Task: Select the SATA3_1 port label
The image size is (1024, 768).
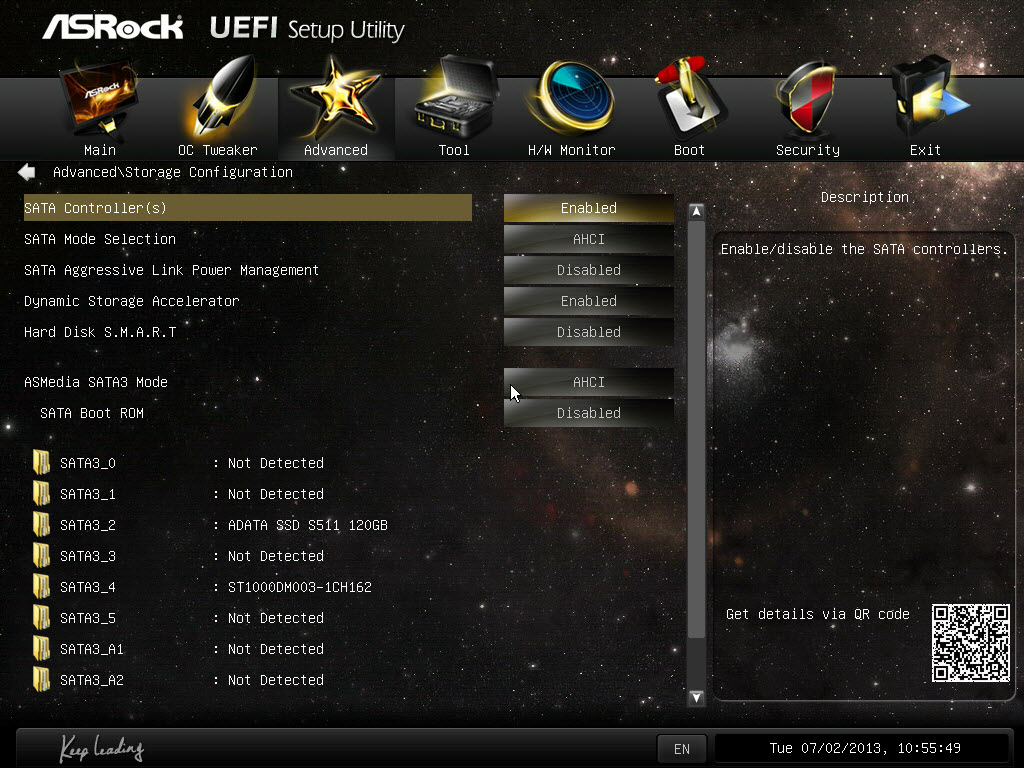Action: [88, 494]
